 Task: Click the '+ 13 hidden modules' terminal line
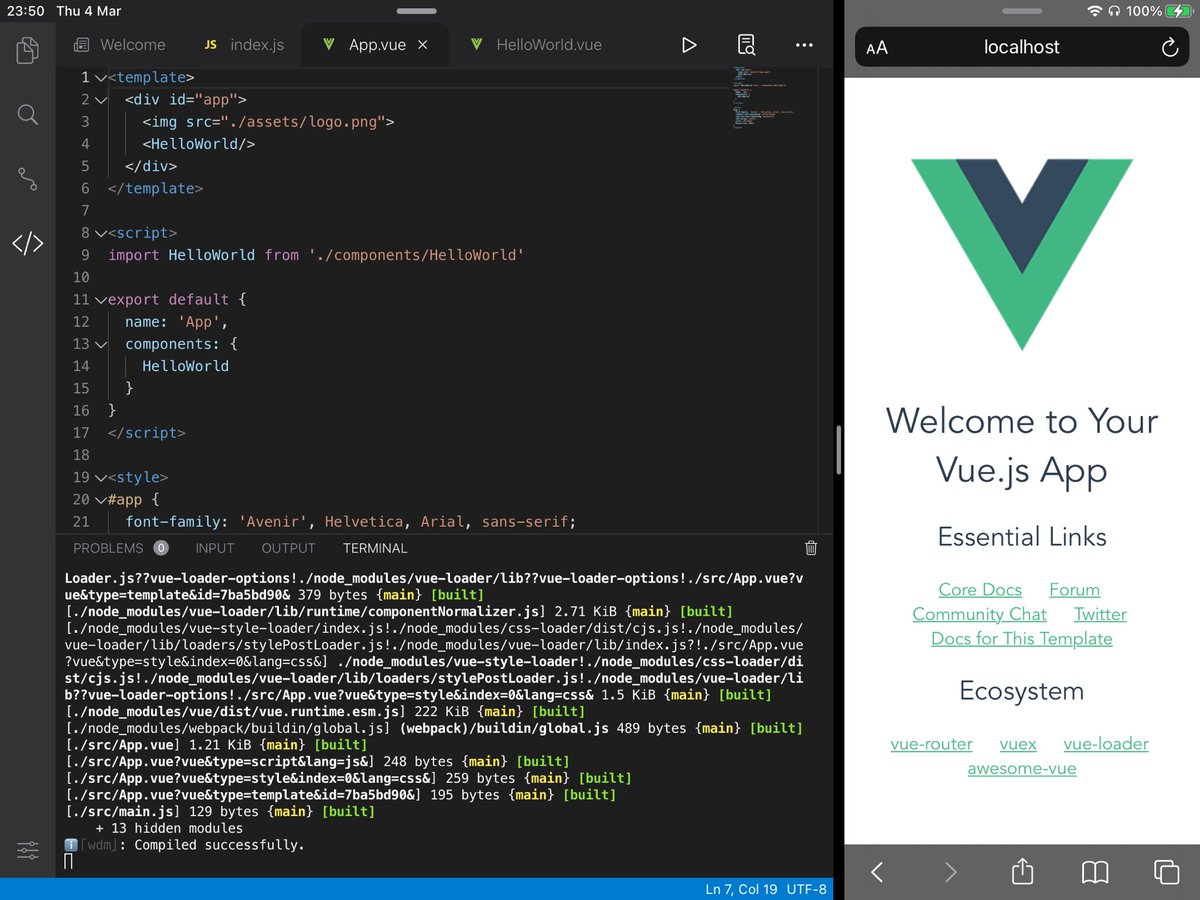point(169,828)
